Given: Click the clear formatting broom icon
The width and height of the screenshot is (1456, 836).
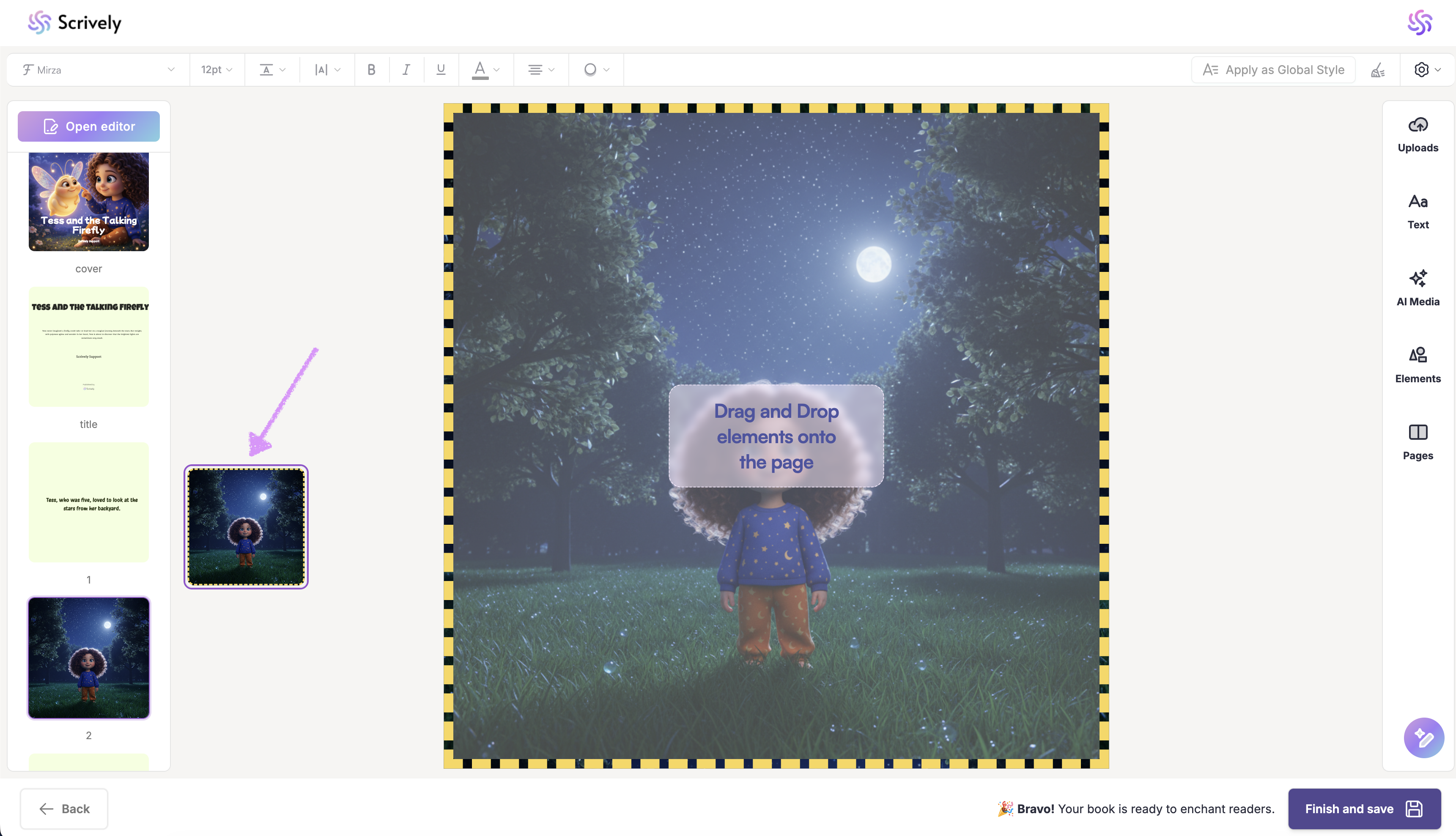Looking at the screenshot, I should 1378,70.
